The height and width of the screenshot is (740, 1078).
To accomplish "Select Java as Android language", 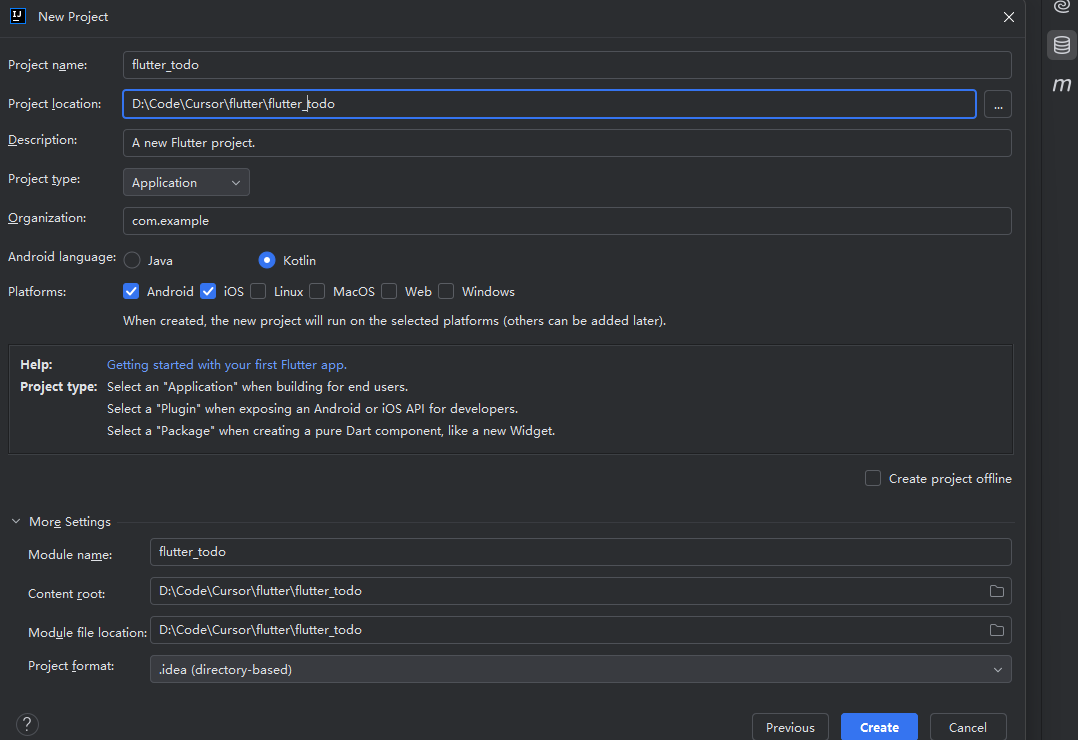I will pyautogui.click(x=132, y=260).
